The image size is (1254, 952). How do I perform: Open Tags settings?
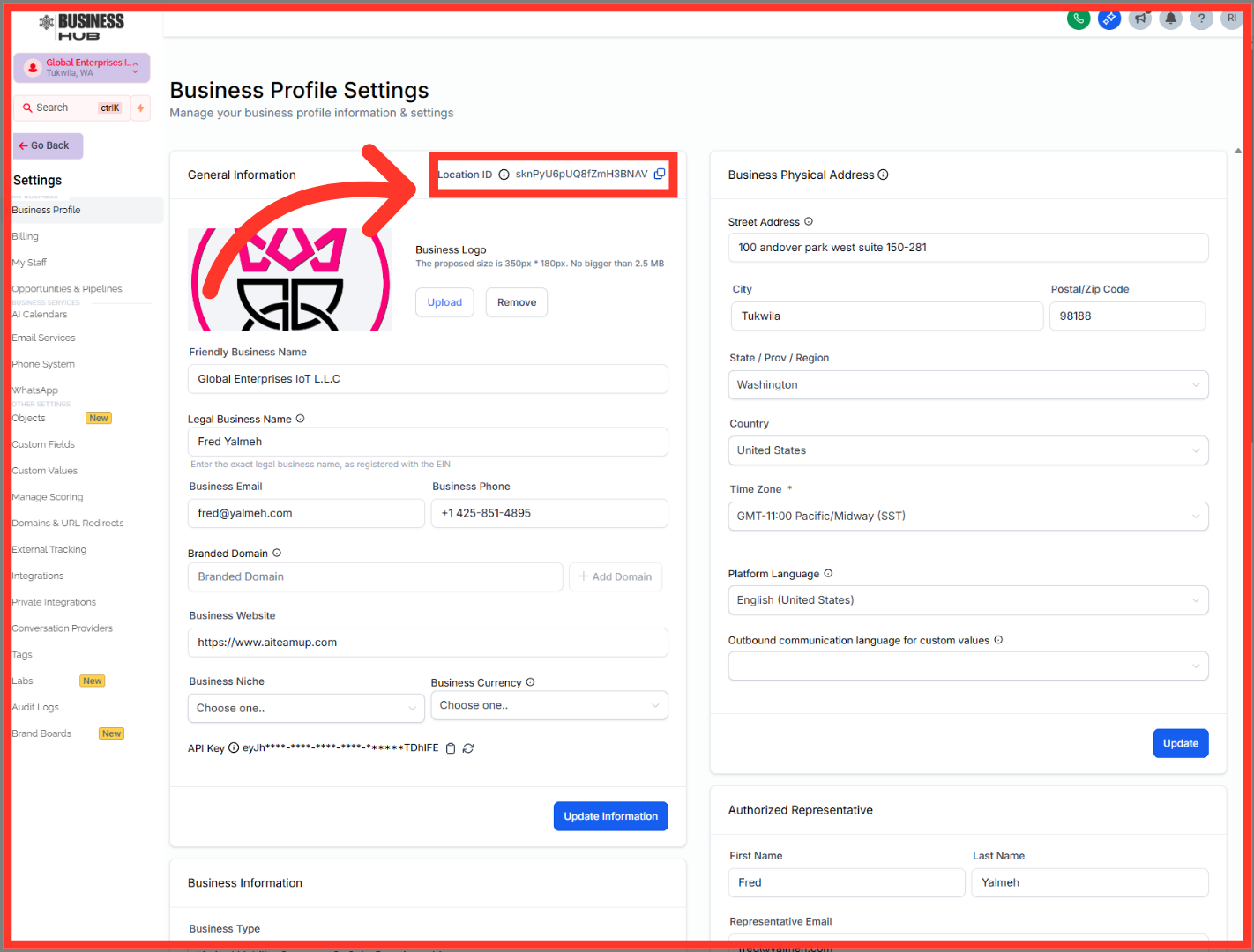coord(22,655)
